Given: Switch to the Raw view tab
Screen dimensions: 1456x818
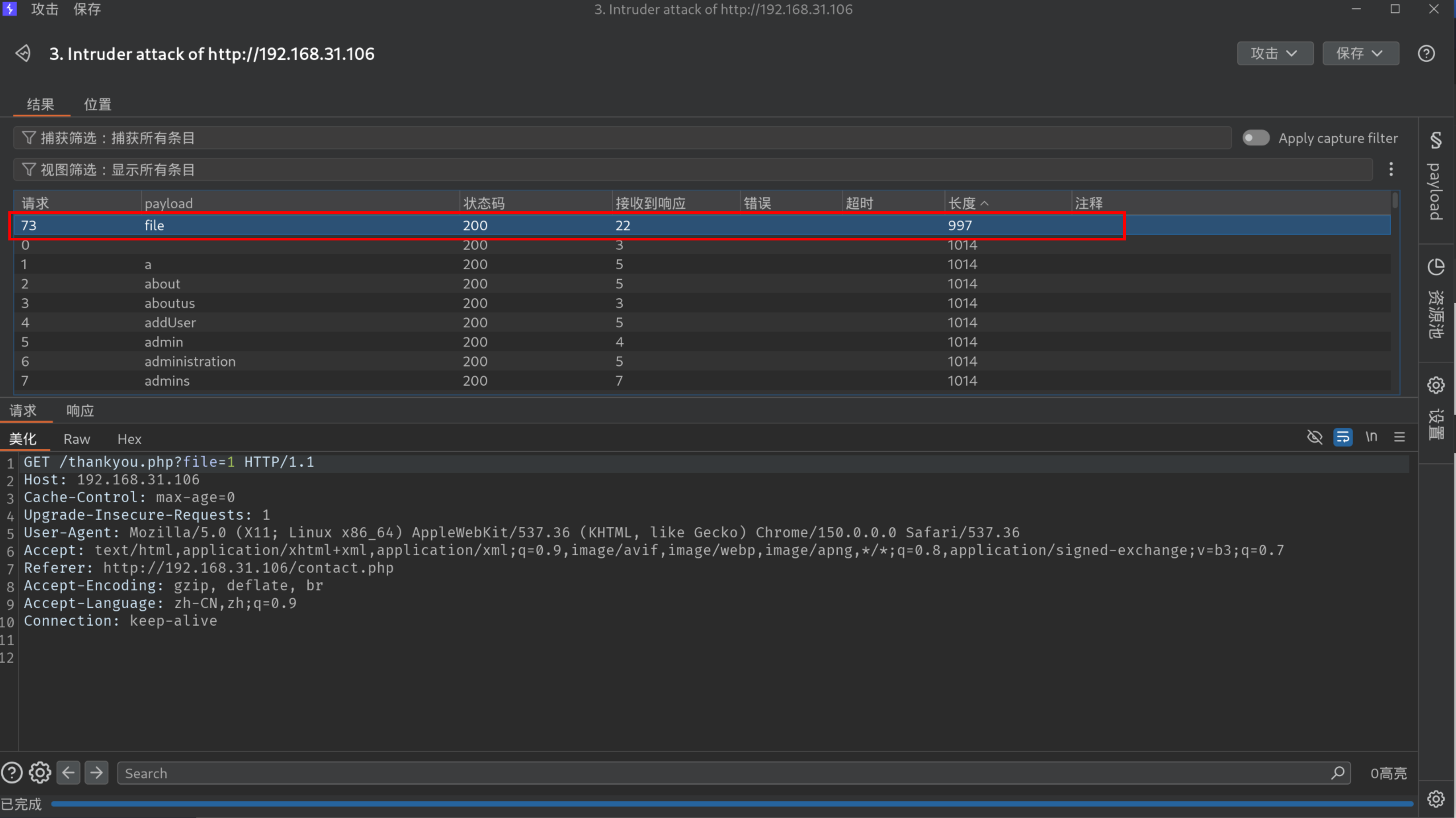Looking at the screenshot, I should [77, 439].
